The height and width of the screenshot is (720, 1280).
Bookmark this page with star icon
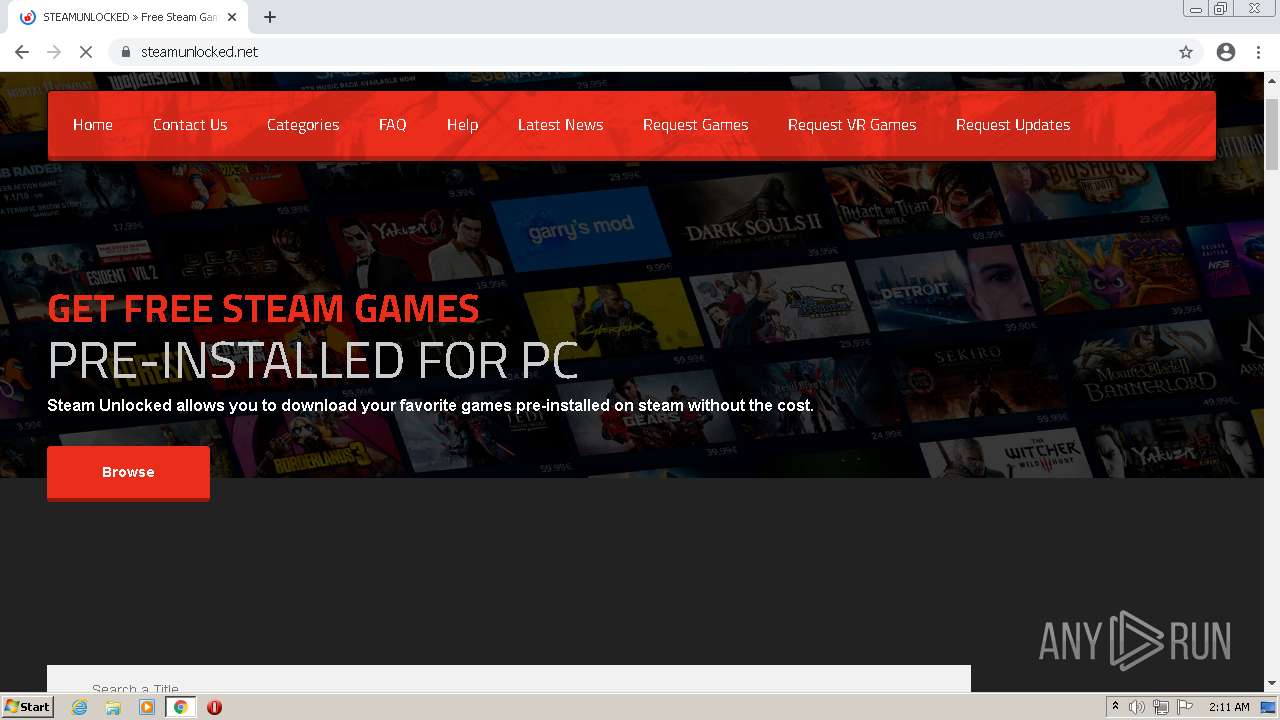(x=1186, y=52)
